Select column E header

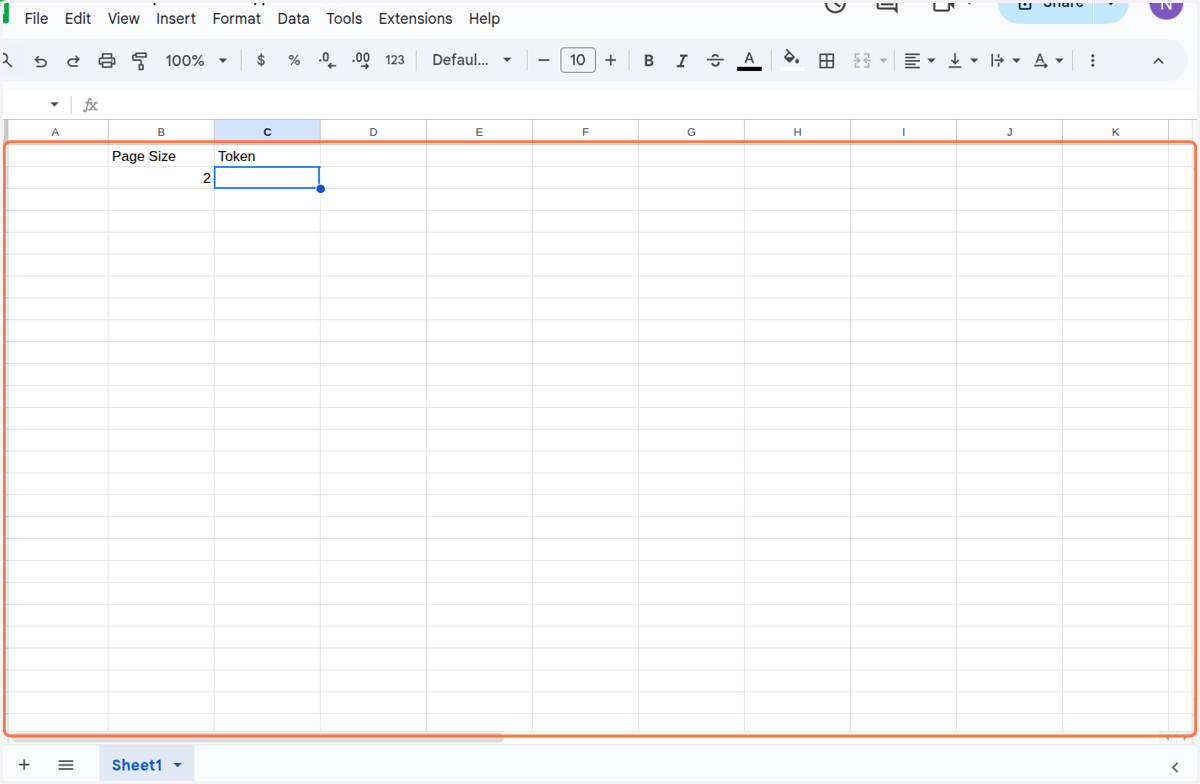click(479, 132)
